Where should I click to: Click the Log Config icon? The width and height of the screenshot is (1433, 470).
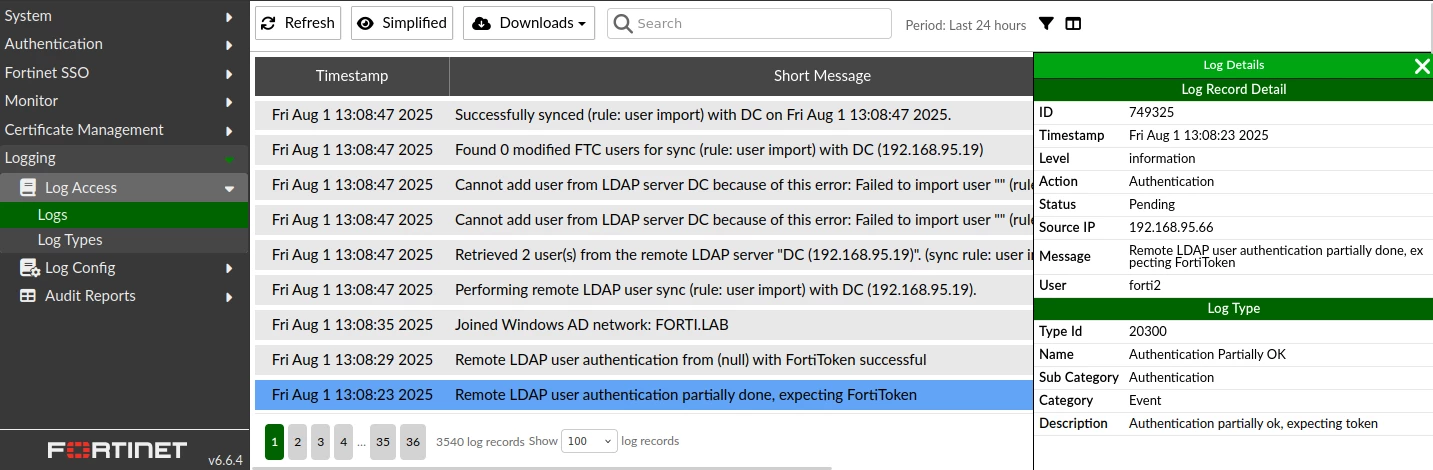pyautogui.click(x=28, y=268)
